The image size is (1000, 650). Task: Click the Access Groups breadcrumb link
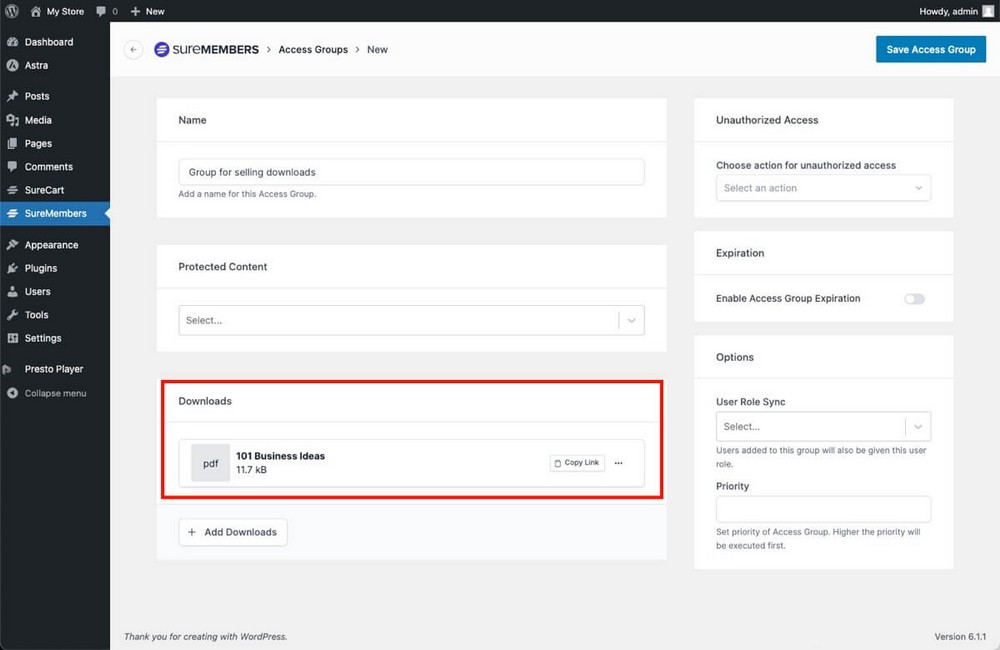(x=313, y=50)
